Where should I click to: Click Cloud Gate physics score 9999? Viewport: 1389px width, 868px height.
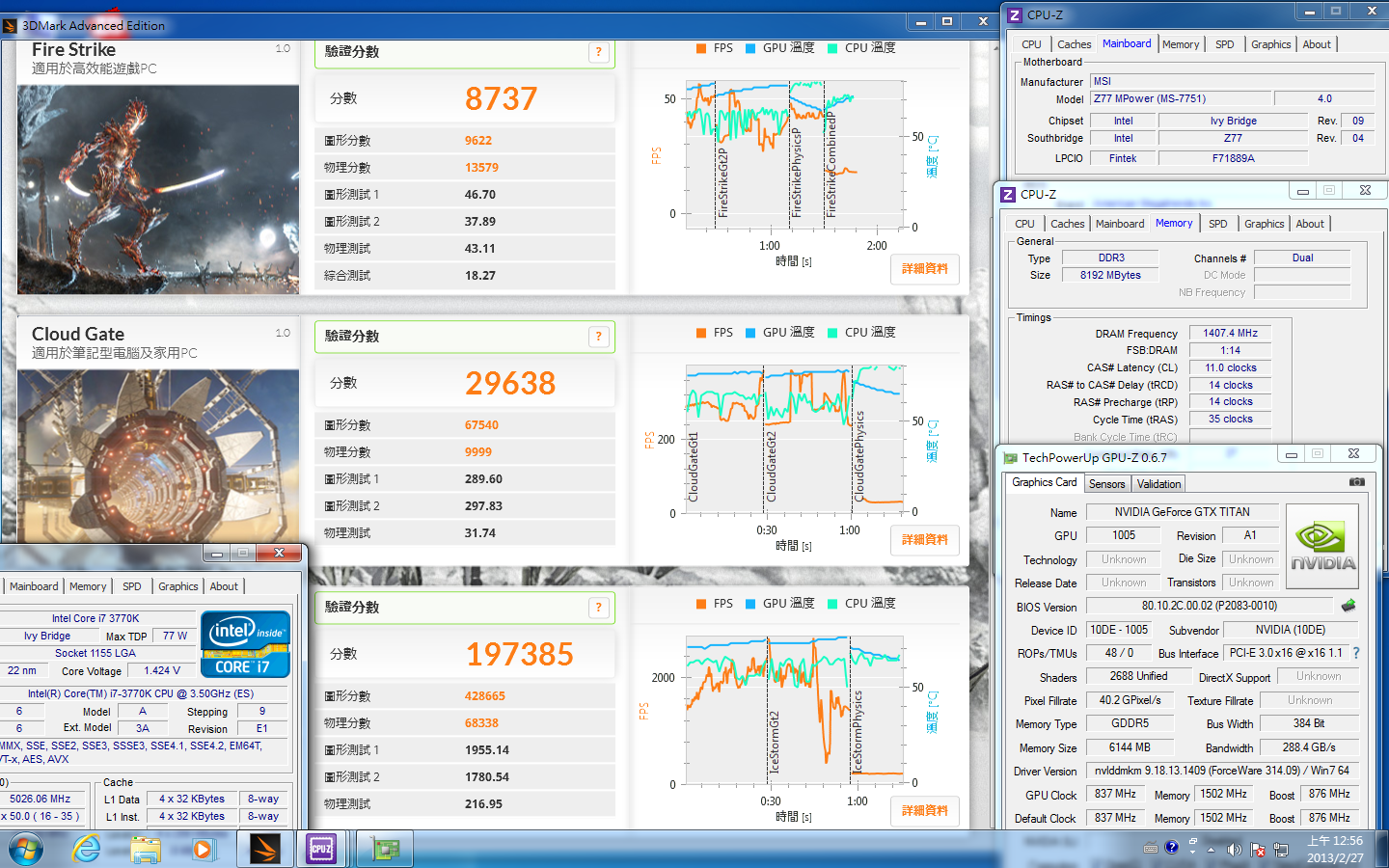coord(478,451)
